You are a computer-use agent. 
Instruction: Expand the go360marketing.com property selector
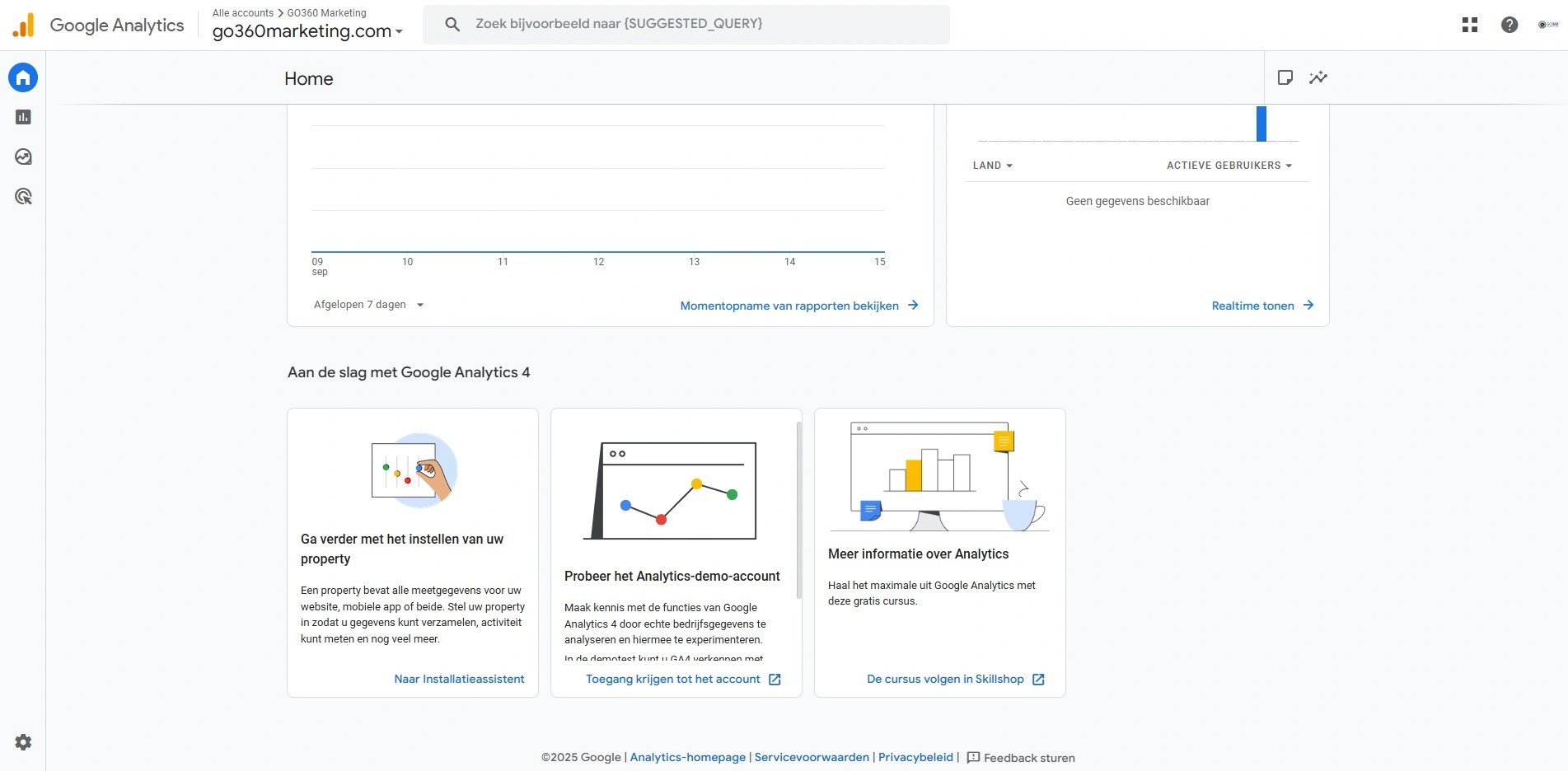(x=307, y=31)
